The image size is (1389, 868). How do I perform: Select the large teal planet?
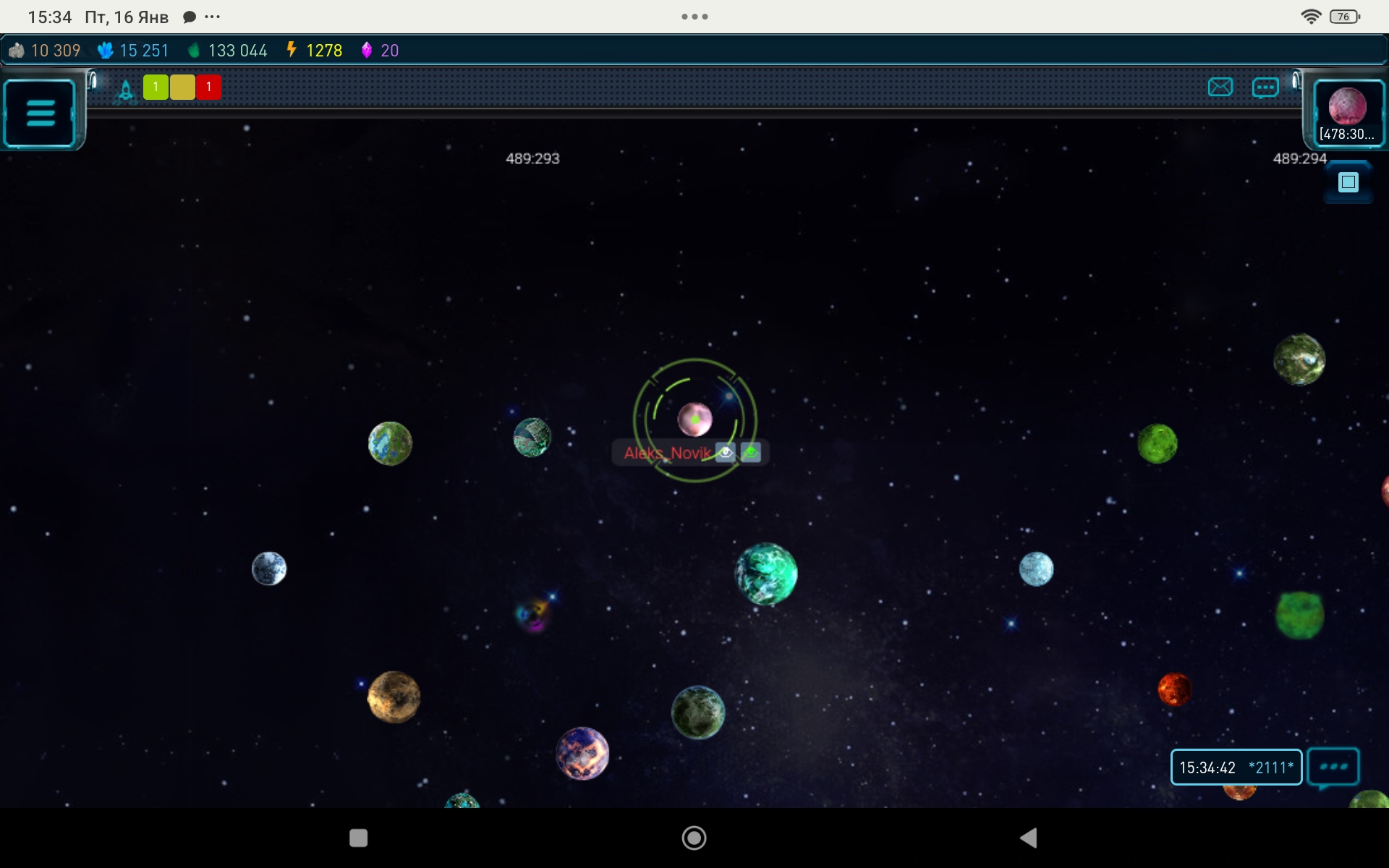766,574
